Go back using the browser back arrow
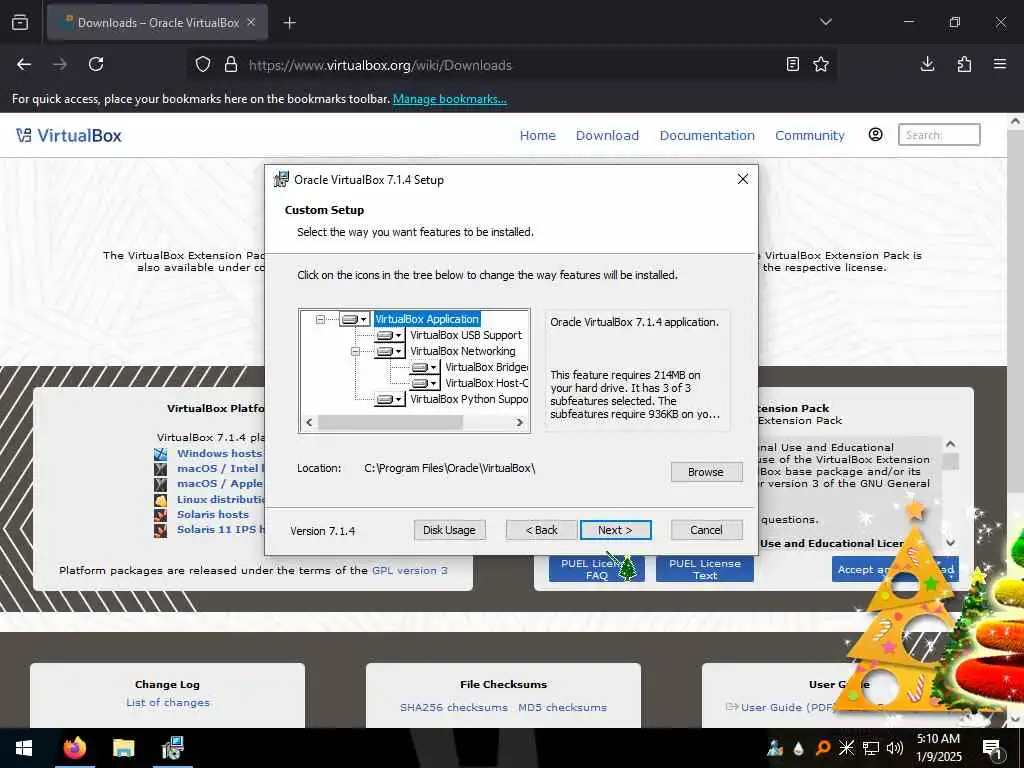1024x768 pixels. (x=24, y=64)
